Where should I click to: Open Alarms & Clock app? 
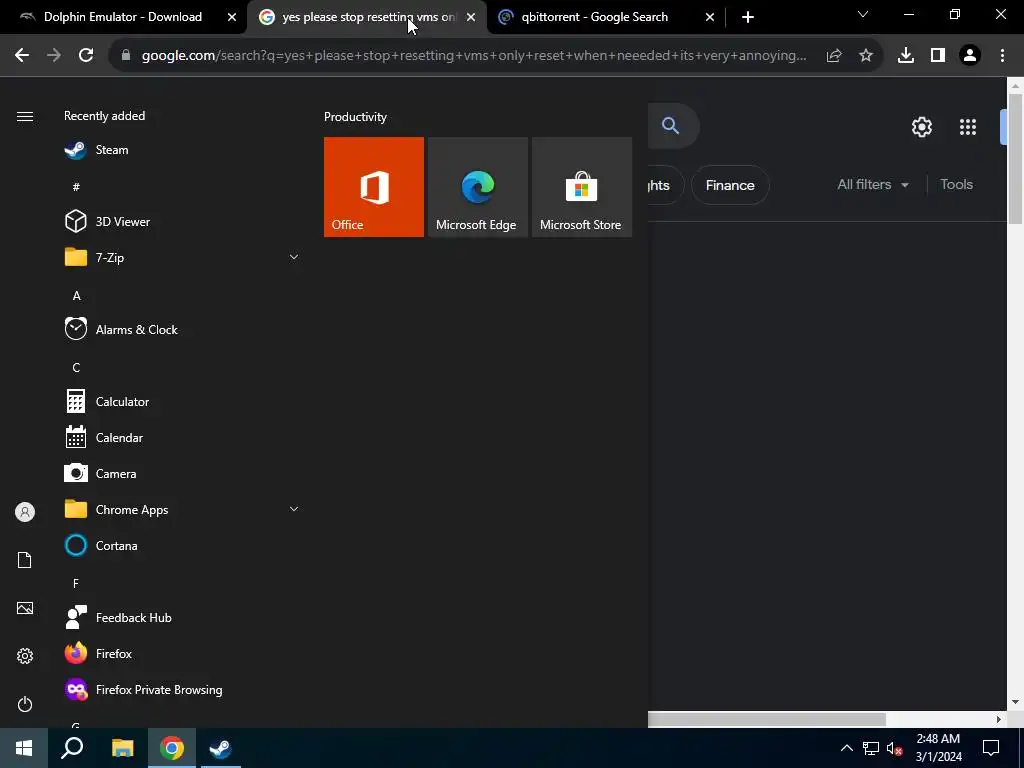pyautogui.click(x=181, y=329)
